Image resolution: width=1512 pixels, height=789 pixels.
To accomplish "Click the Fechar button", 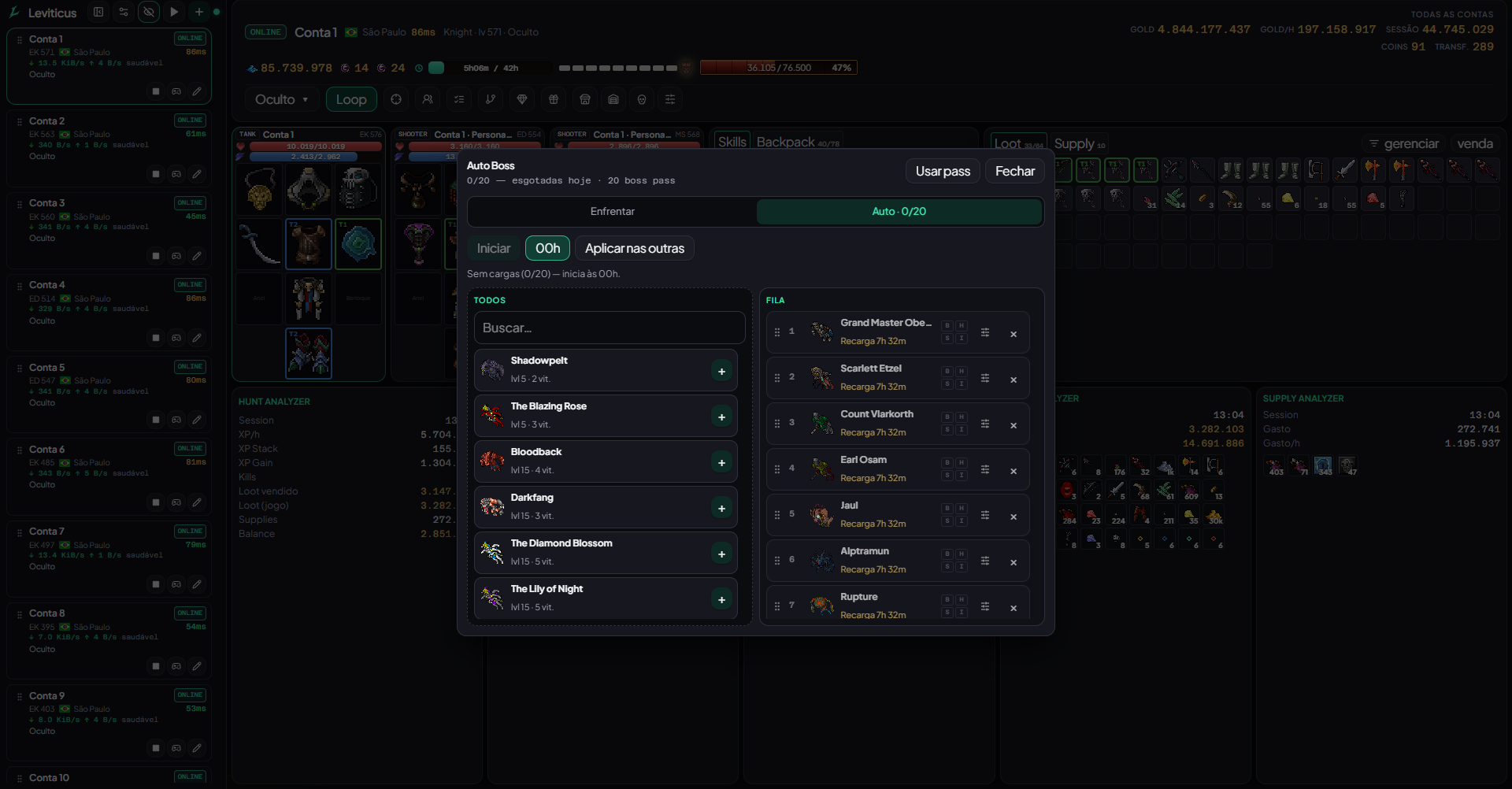I will [x=1015, y=171].
